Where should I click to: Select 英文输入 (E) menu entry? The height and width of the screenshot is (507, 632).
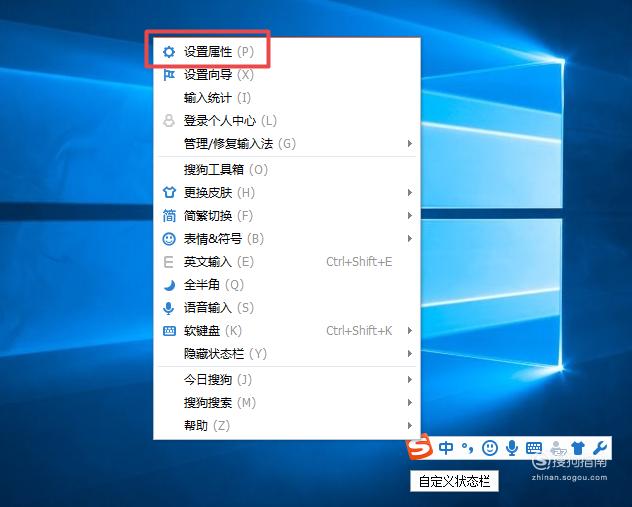point(287,262)
